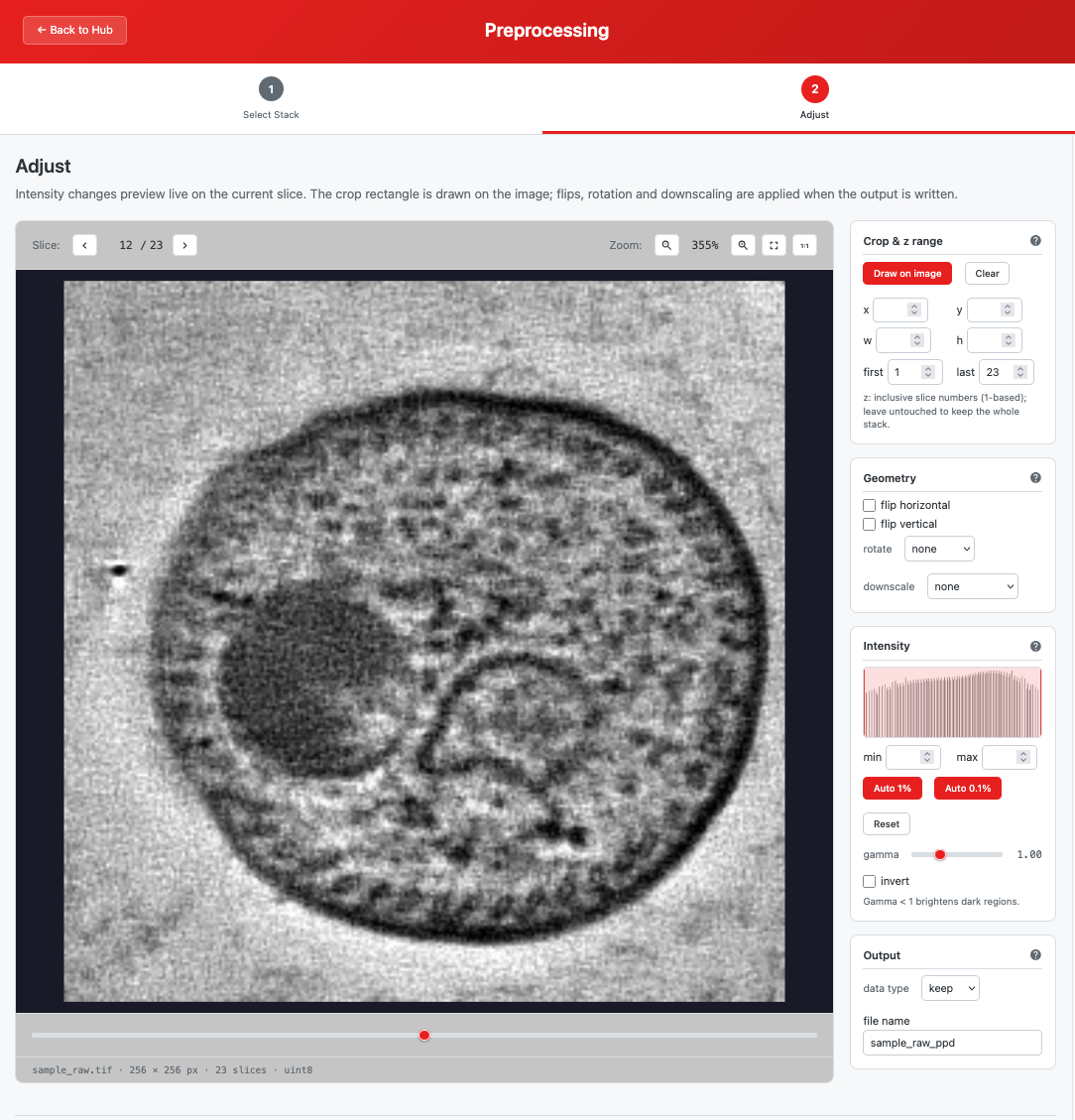This screenshot has height=1120, width=1075.
Task: Click the file name input field
Action: tap(952, 1043)
